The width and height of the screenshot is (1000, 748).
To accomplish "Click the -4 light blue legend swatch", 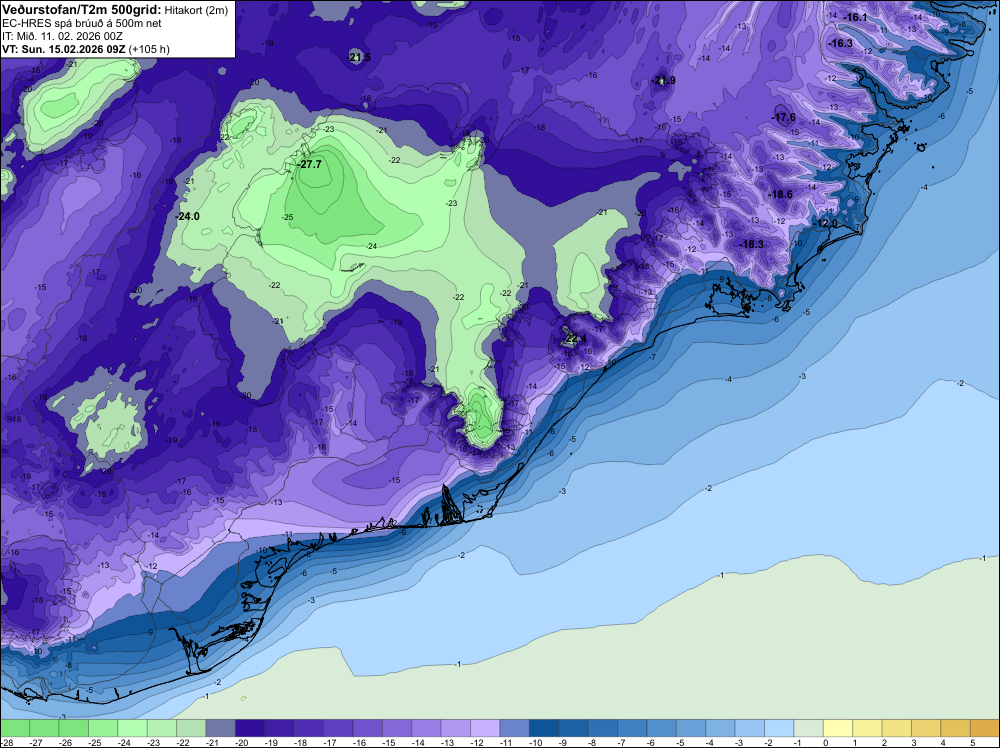I will [x=721, y=728].
